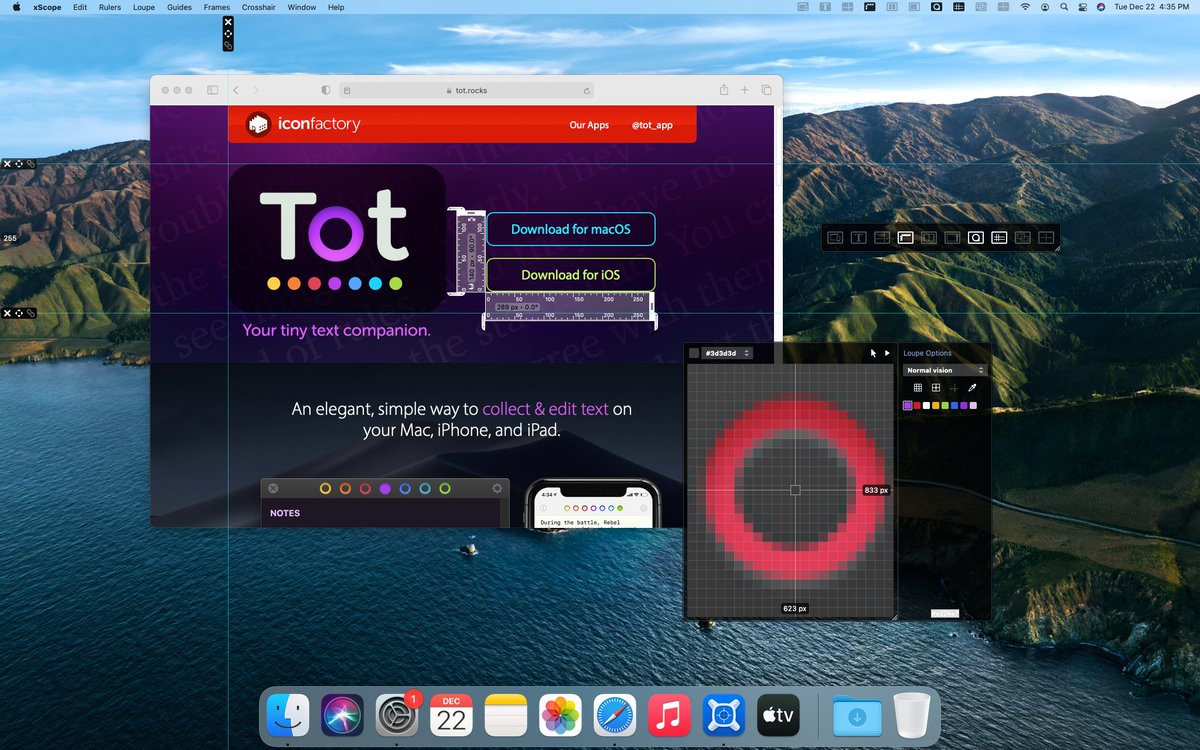
Task: Toggle Screens tool in floating xScope toolbar
Action: tap(951, 238)
